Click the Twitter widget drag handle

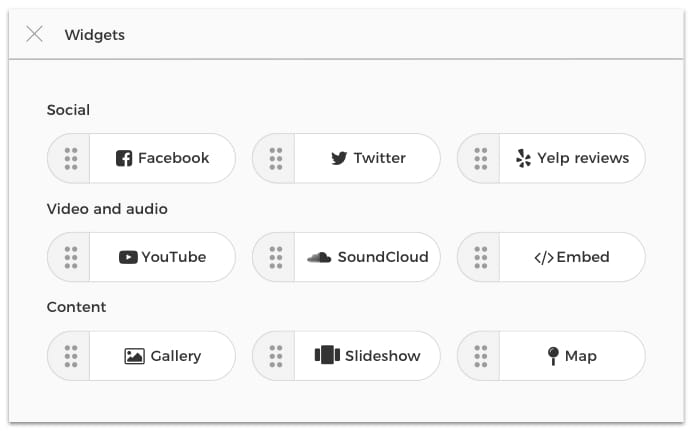pyautogui.click(x=275, y=158)
